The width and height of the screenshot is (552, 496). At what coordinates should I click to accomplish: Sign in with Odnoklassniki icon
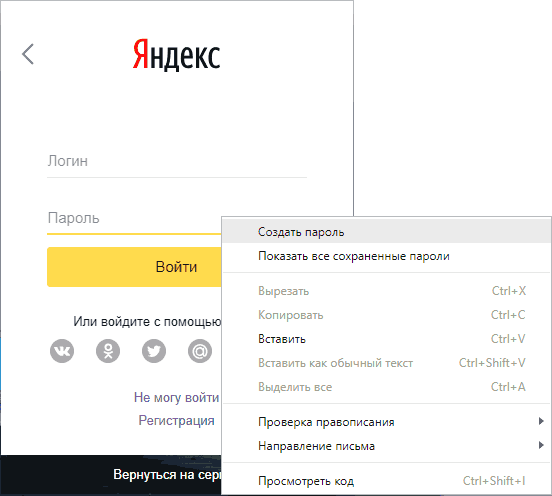pyautogui.click(x=108, y=351)
